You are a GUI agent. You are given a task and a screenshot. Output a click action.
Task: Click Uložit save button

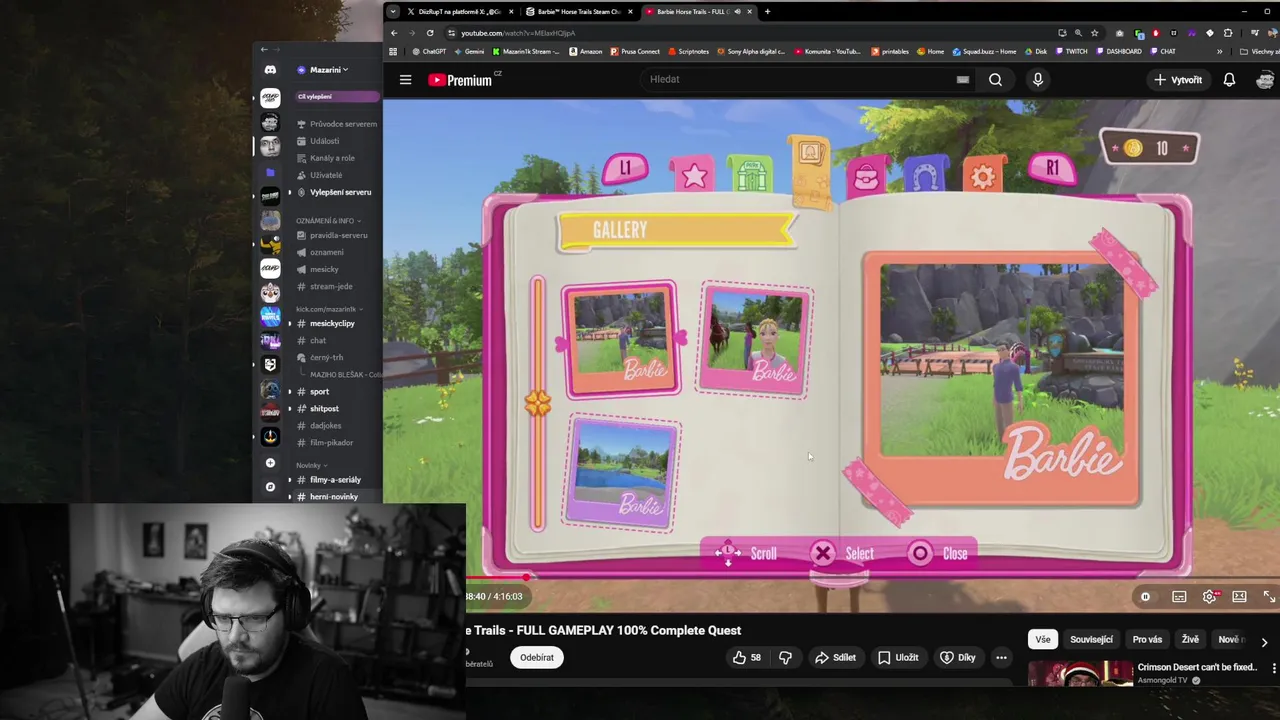(x=898, y=657)
